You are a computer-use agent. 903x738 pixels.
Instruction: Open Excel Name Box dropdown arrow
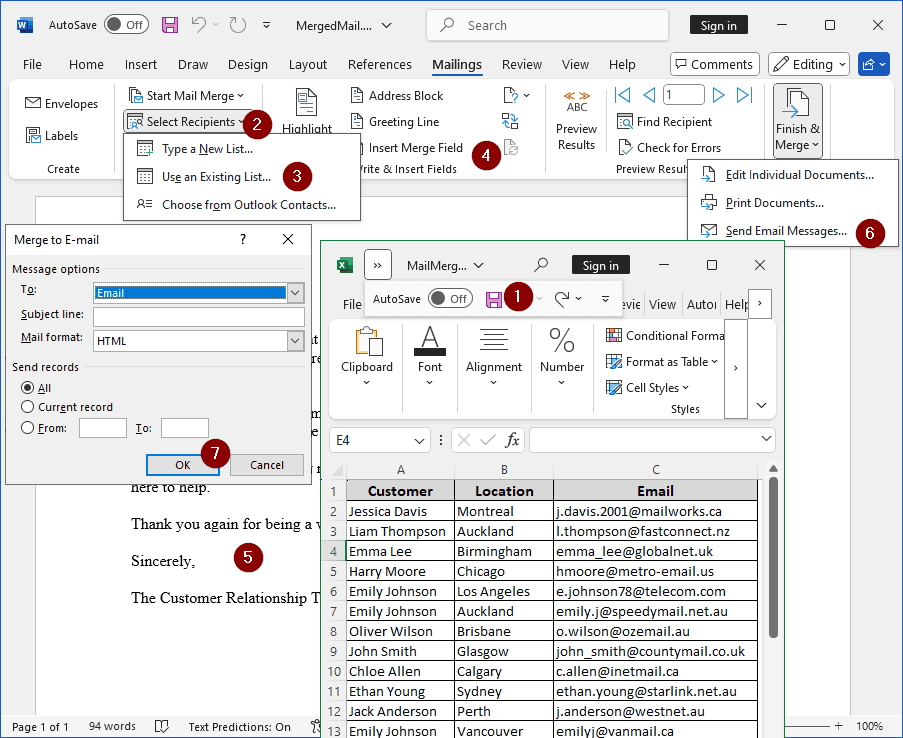coord(419,441)
